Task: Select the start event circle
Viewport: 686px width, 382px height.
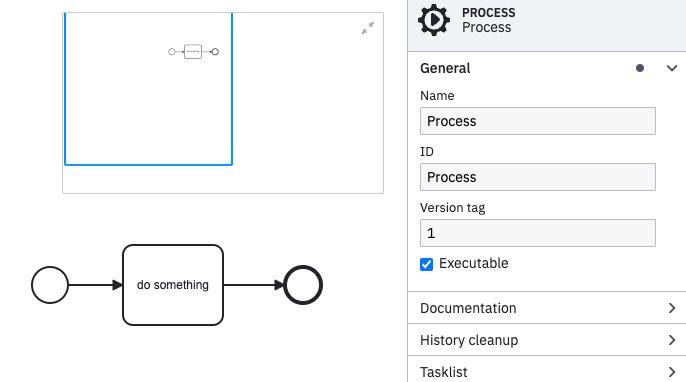Action: [50, 285]
